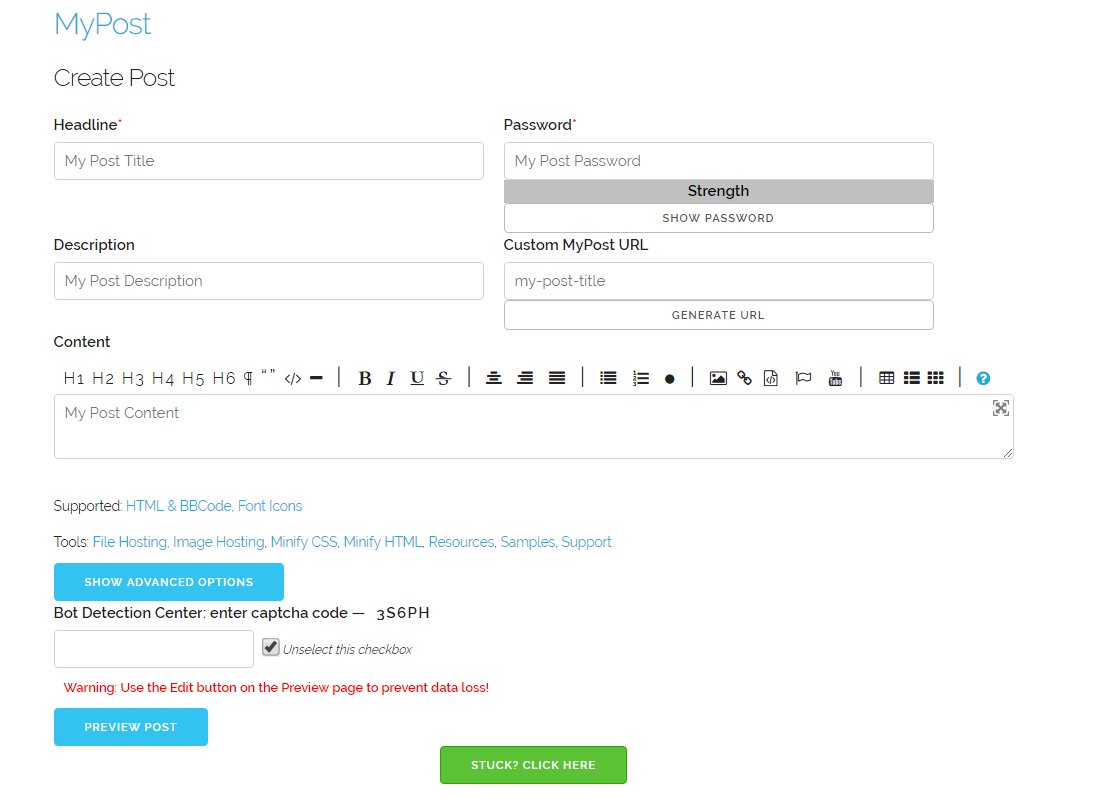Insert a paragraph with the pilcrow icon
This screenshot has width=1108, height=804.
tap(249, 379)
